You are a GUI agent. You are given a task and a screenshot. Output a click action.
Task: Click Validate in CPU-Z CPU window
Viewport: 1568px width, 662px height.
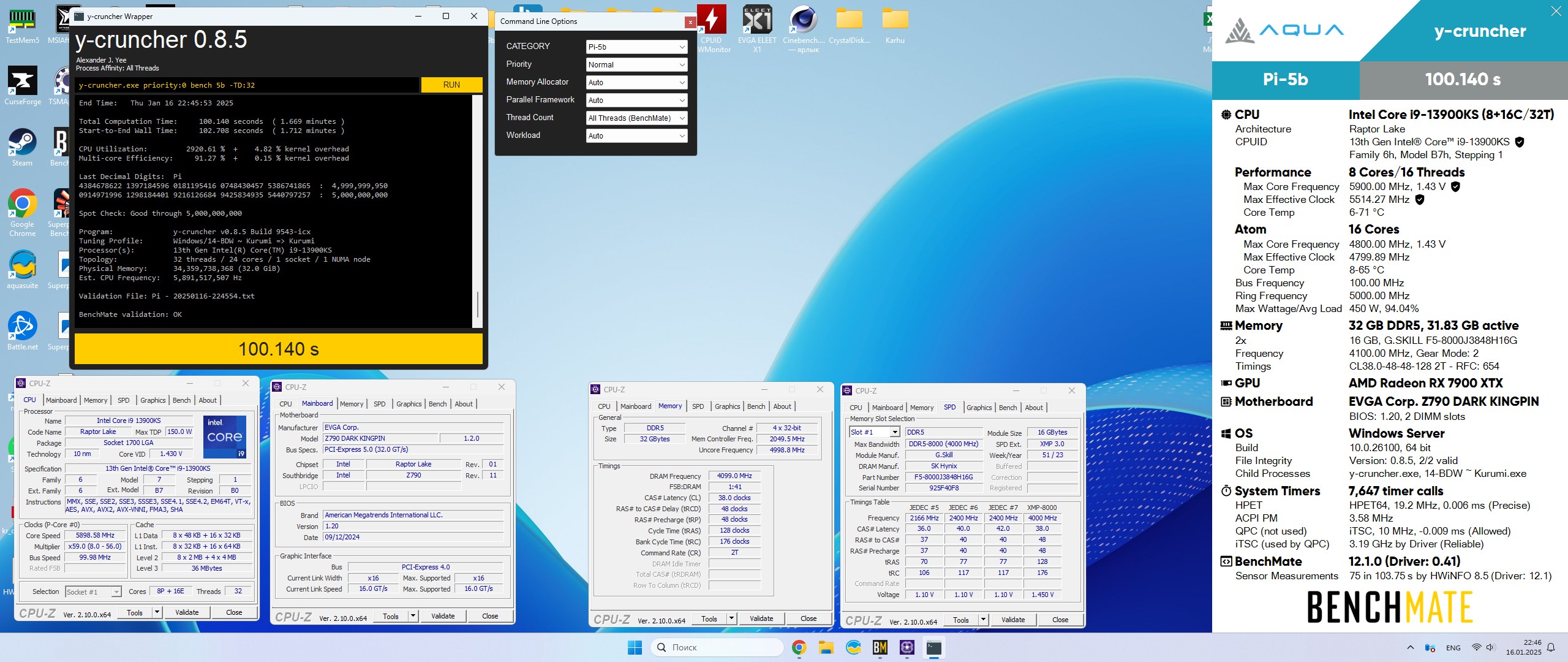click(x=187, y=612)
